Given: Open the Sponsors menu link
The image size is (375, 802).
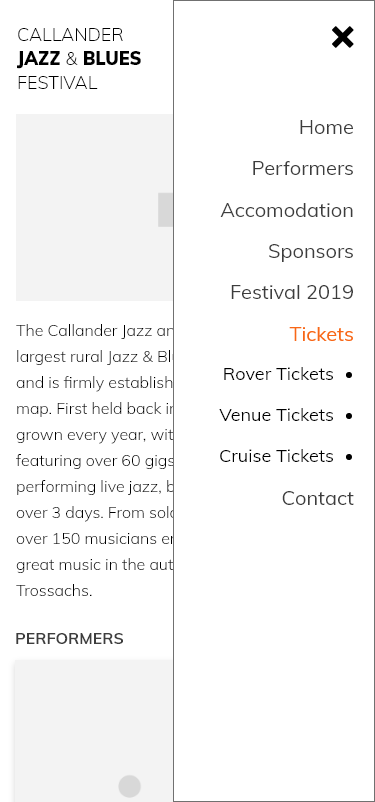Looking at the screenshot, I should tap(311, 251).
